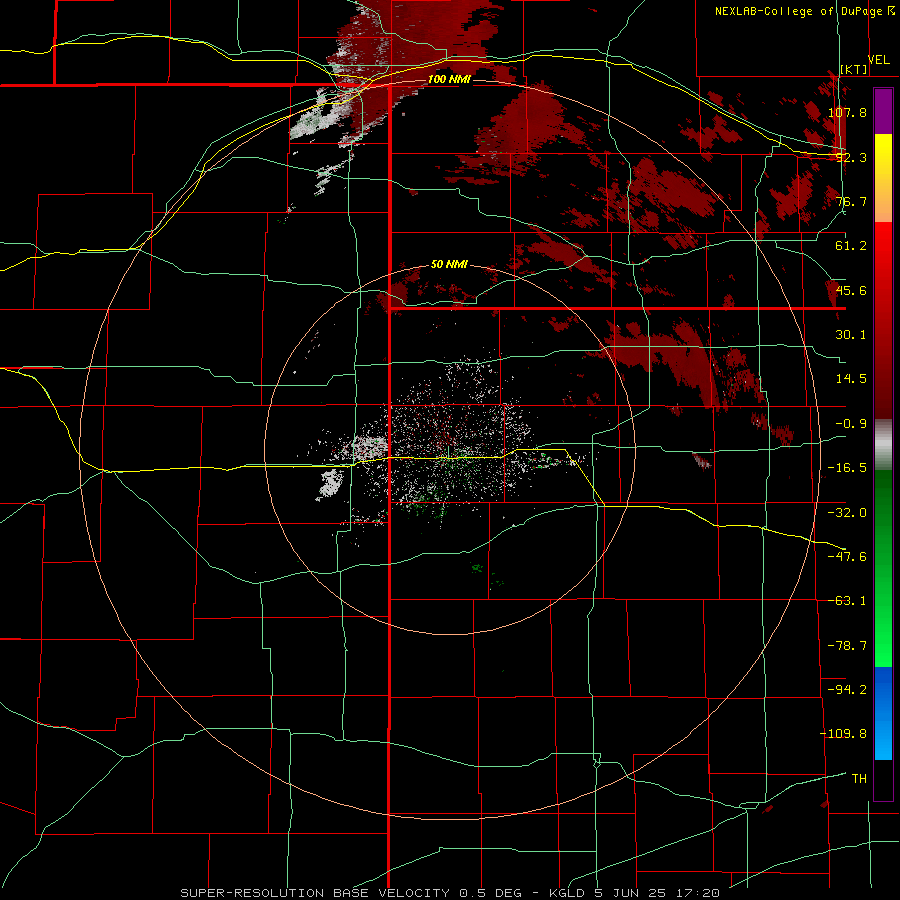The height and width of the screenshot is (900, 900).
Task: Click the 45.6 velocity scale value
Action: tap(851, 290)
